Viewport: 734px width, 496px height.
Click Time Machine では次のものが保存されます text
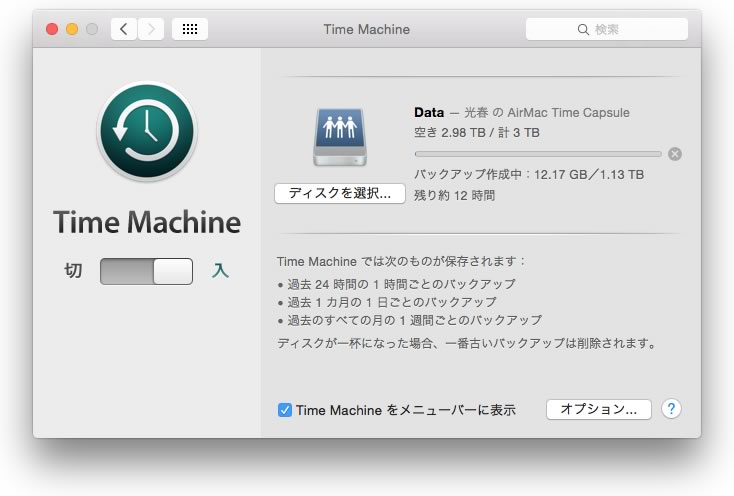point(401,261)
